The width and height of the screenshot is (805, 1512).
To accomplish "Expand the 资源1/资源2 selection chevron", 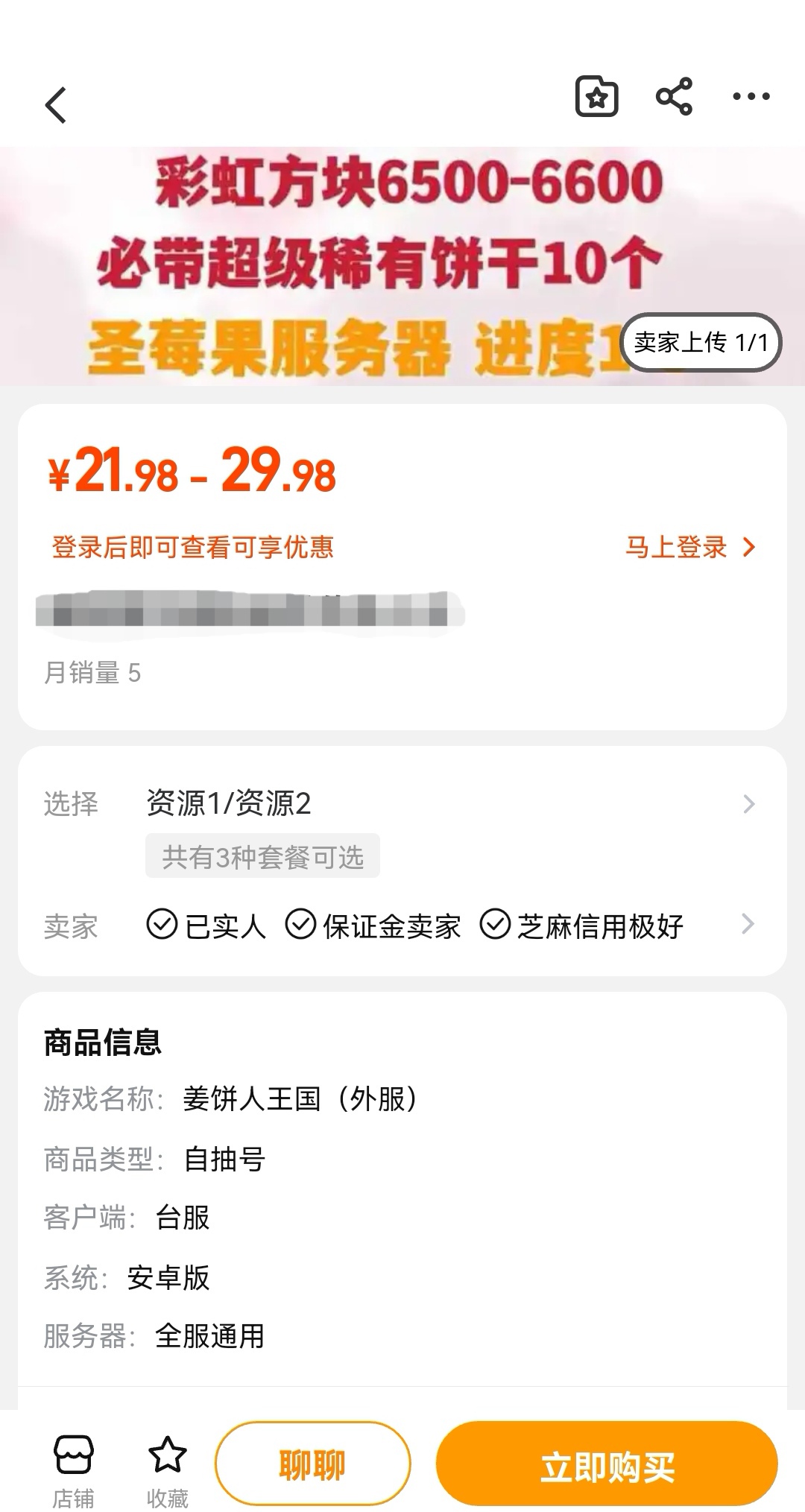I will pyautogui.click(x=748, y=804).
